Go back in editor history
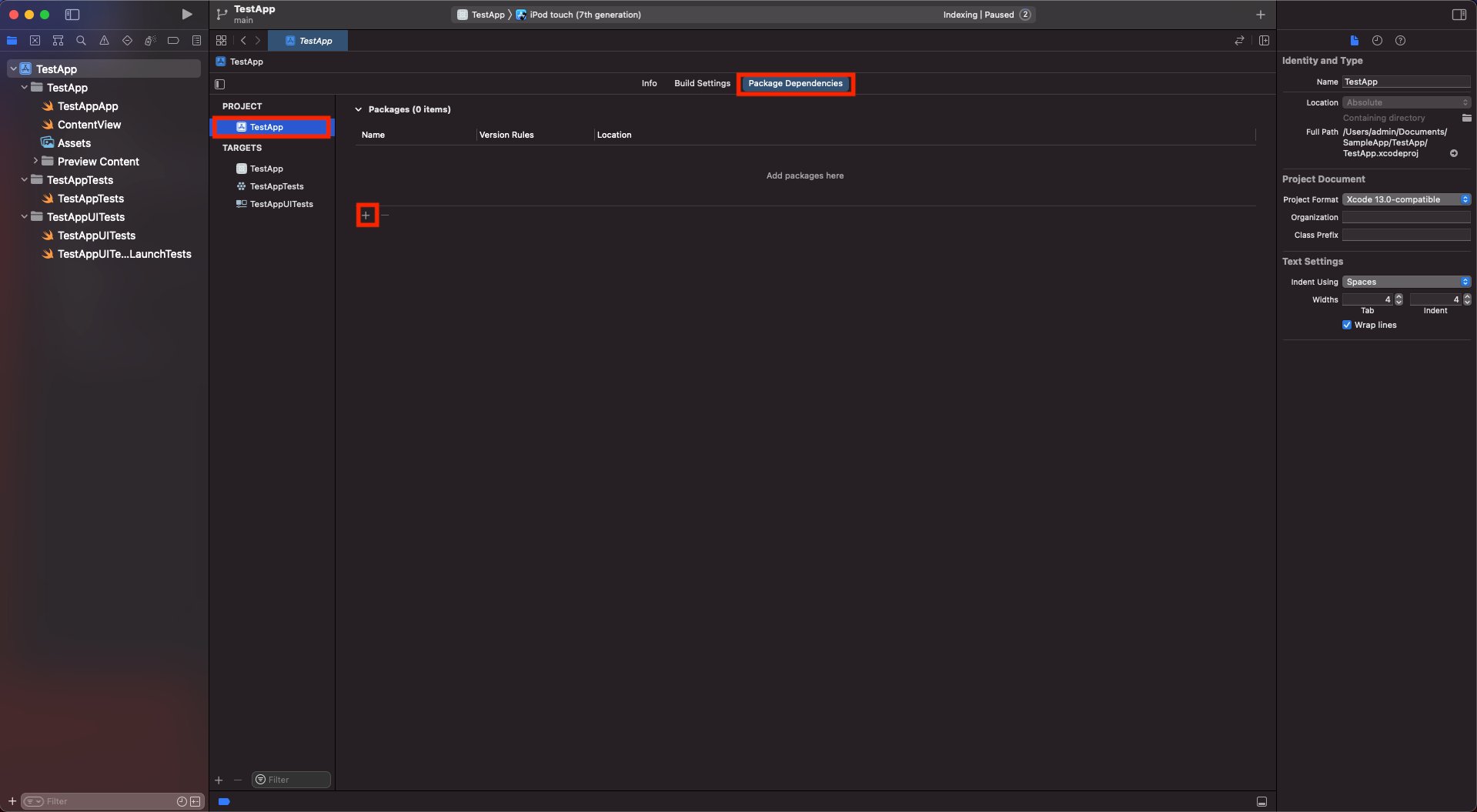 tap(243, 41)
